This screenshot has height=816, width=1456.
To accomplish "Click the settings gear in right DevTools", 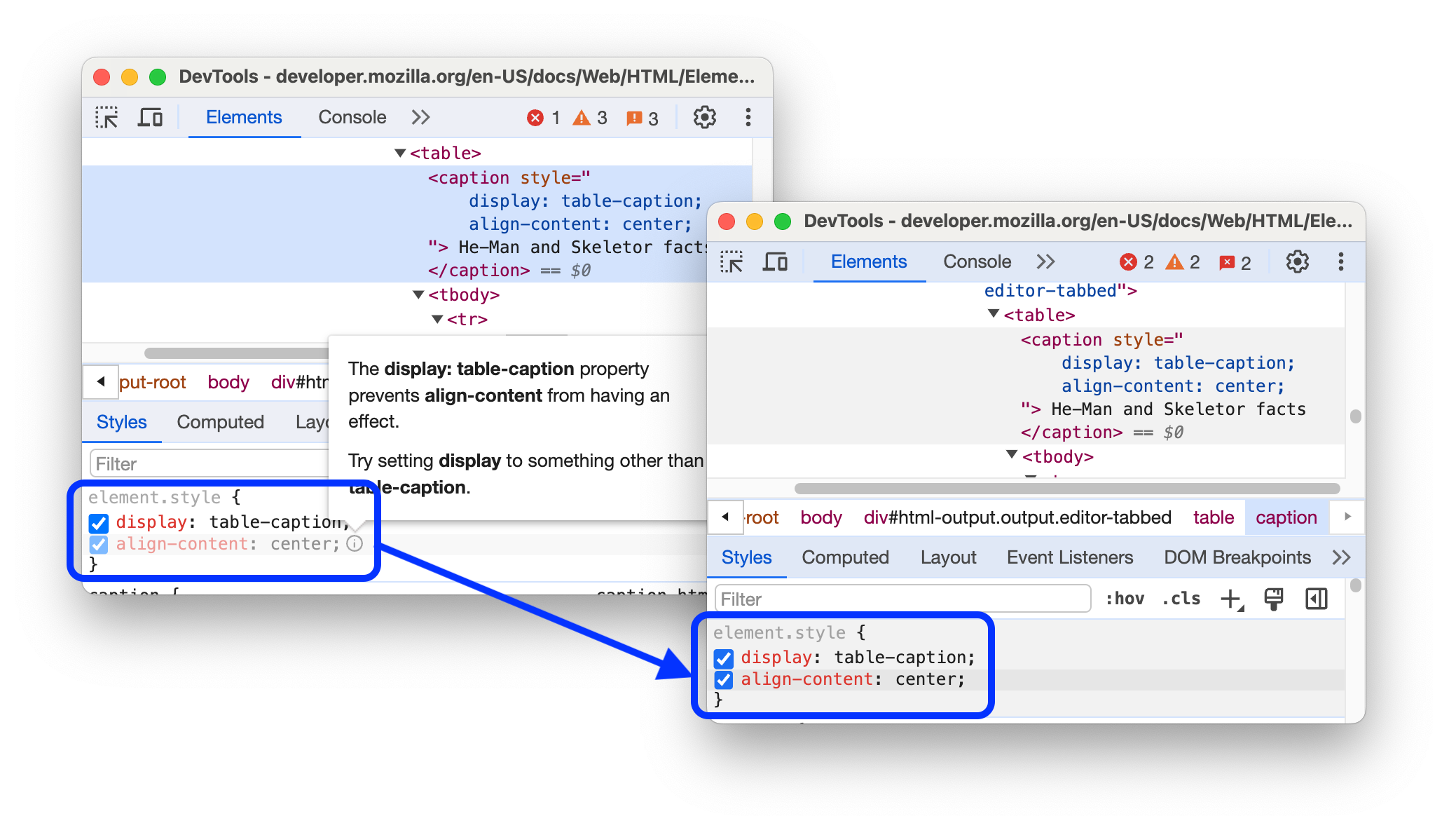I will point(1297,262).
